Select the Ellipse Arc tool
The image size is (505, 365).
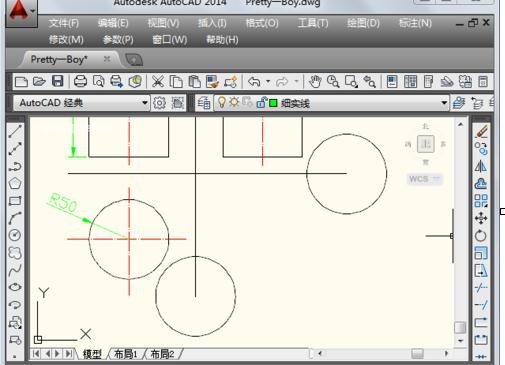pos(15,305)
